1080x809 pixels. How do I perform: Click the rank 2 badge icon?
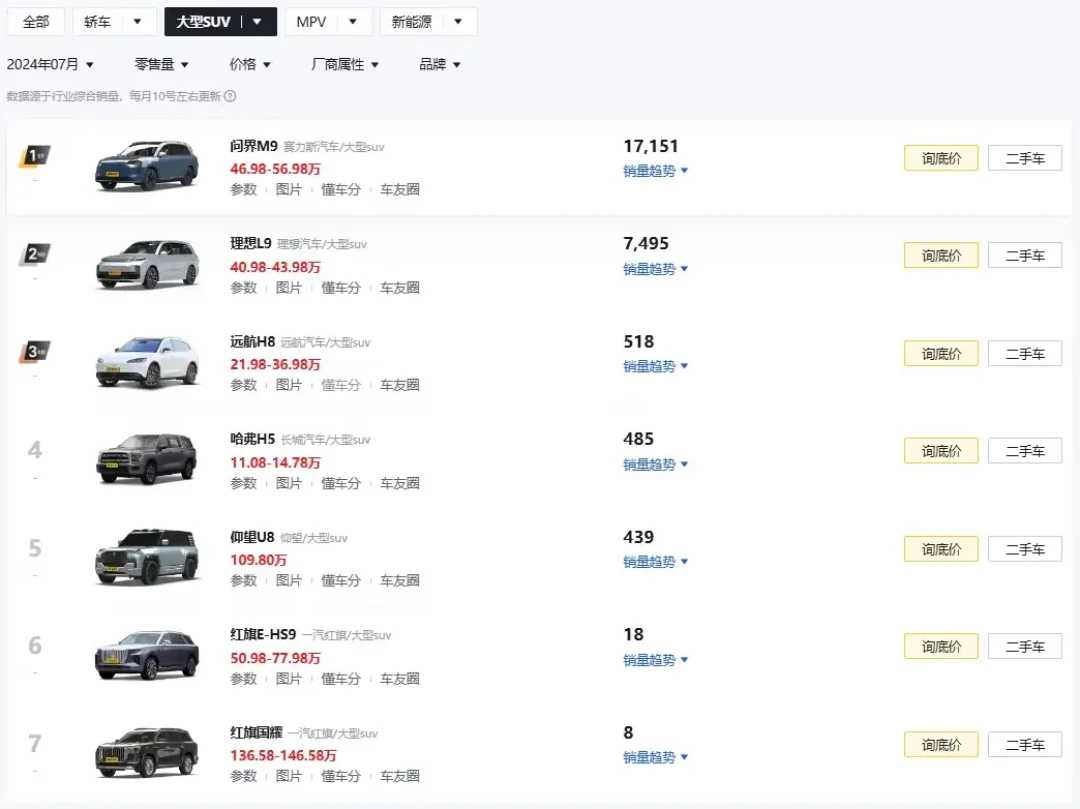pyautogui.click(x=34, y=255)
